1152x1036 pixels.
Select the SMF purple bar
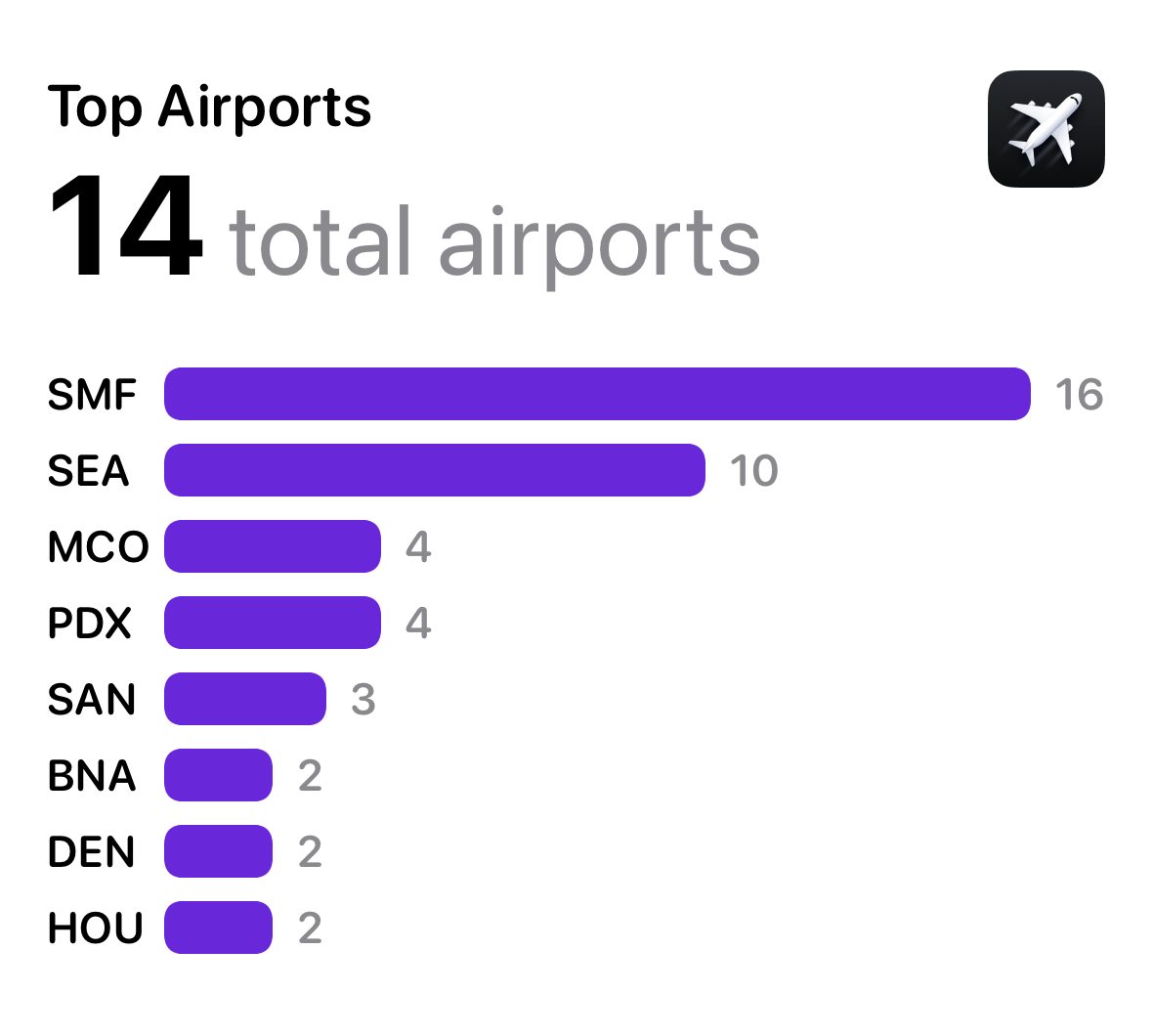[x=597, y=394]
